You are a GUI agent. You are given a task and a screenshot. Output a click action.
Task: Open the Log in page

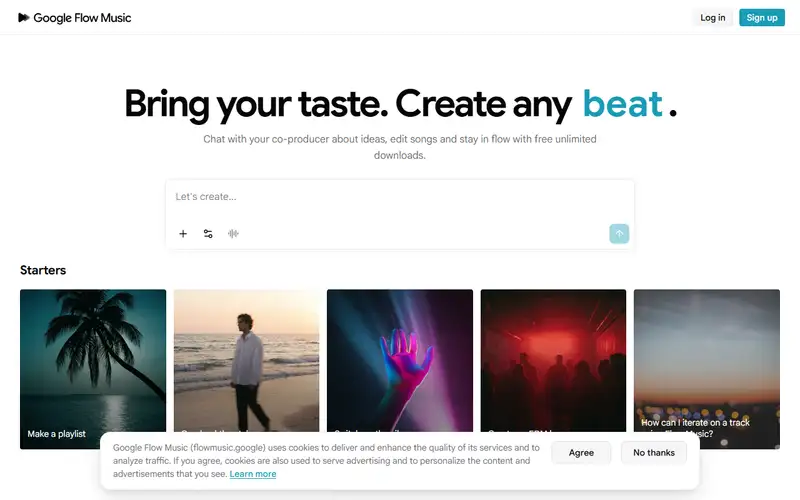712,17
